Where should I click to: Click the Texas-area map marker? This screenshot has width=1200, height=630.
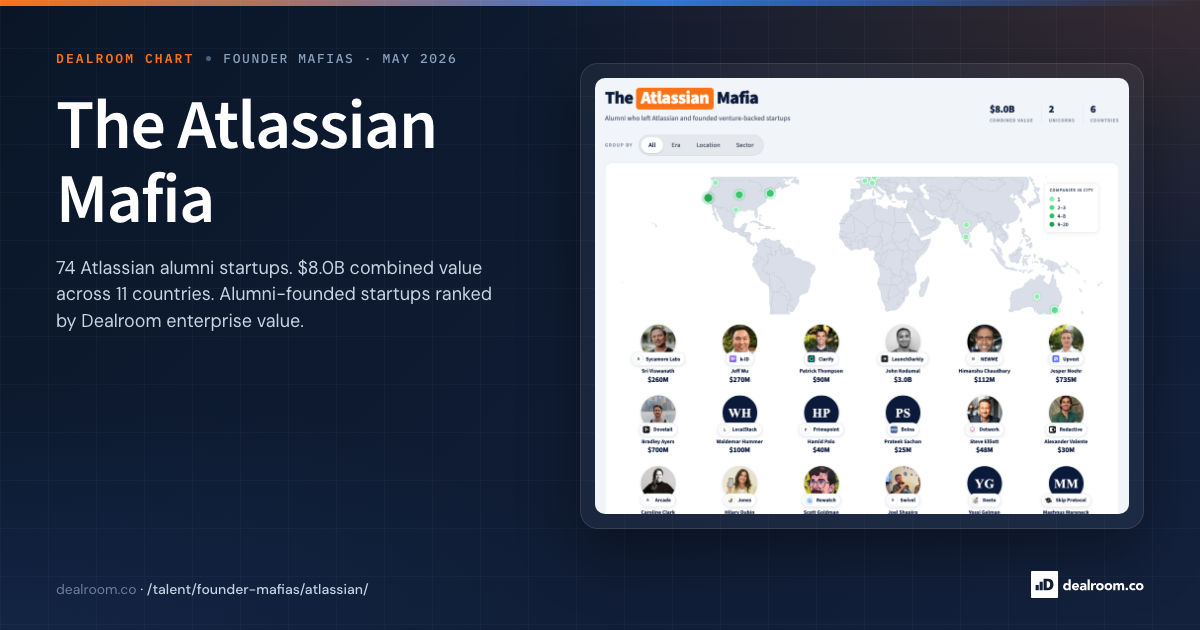736,210
